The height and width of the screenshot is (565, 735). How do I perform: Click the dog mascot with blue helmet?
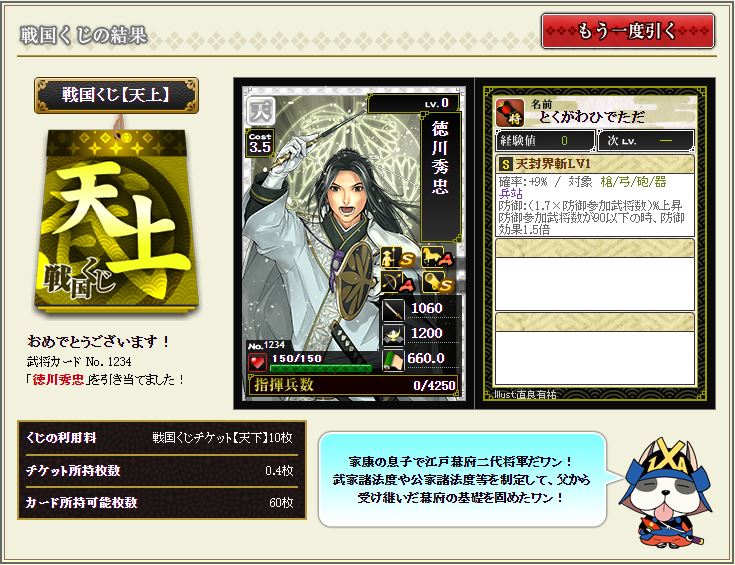[x=665, y=491]
